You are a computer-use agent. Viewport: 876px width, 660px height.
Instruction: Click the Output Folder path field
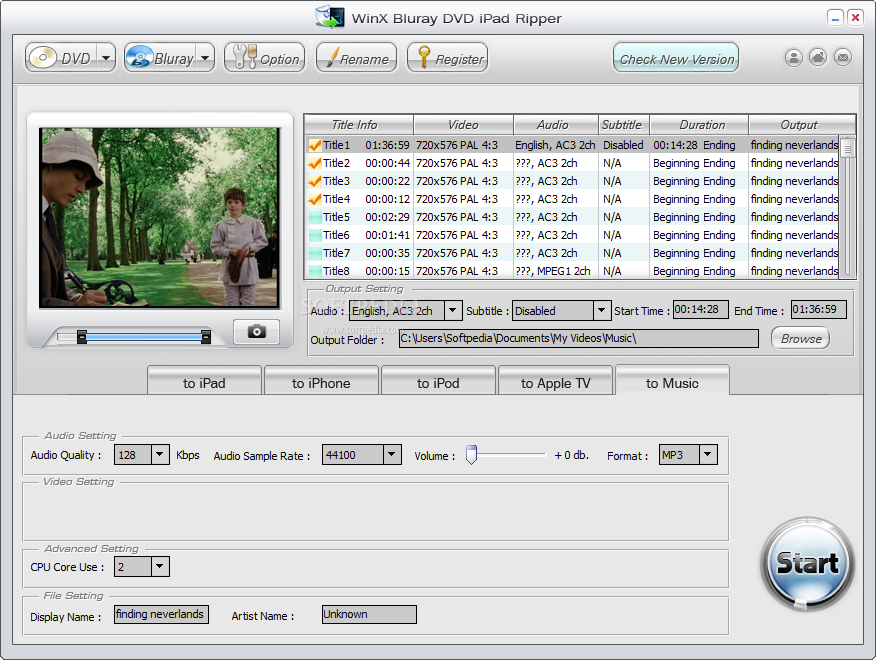pyautogui.click(x=579, y=339)
